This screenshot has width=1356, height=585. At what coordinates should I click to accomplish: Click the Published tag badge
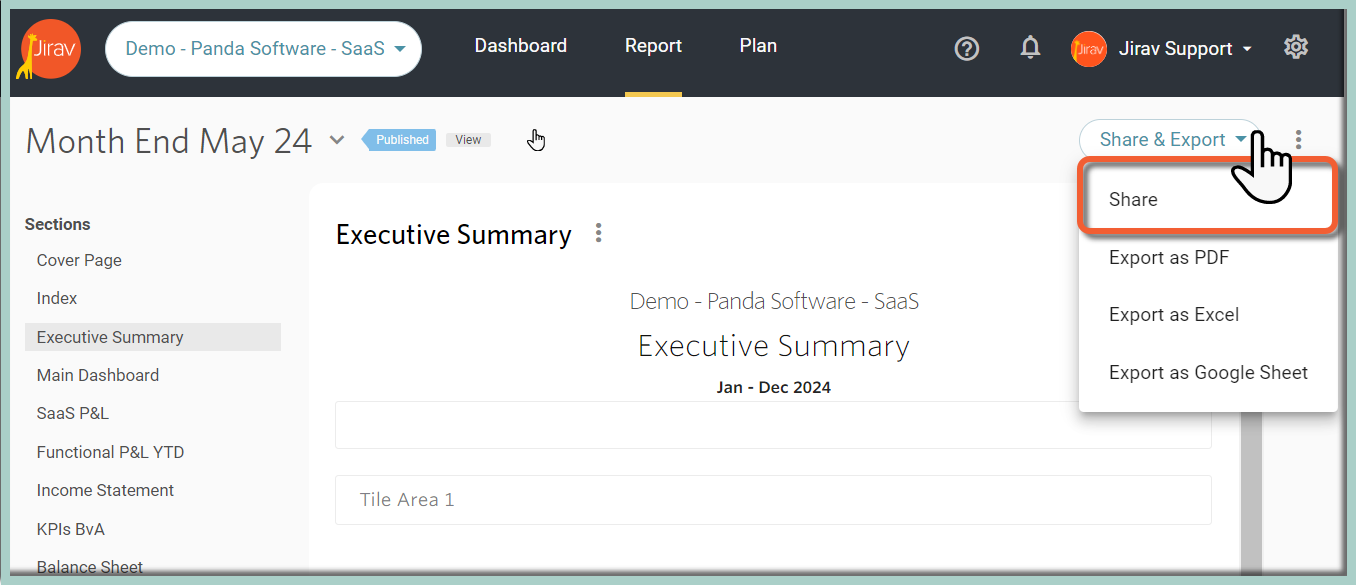(399, 140)
